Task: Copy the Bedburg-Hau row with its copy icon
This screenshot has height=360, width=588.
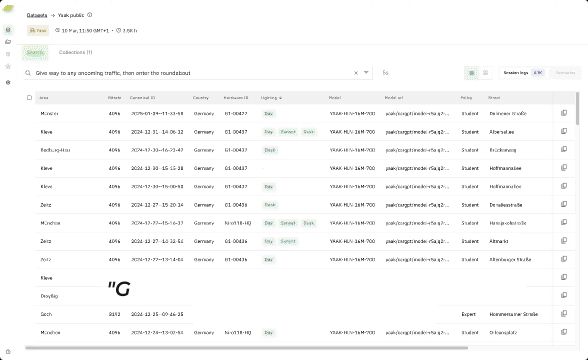Action: coord(564,149)
